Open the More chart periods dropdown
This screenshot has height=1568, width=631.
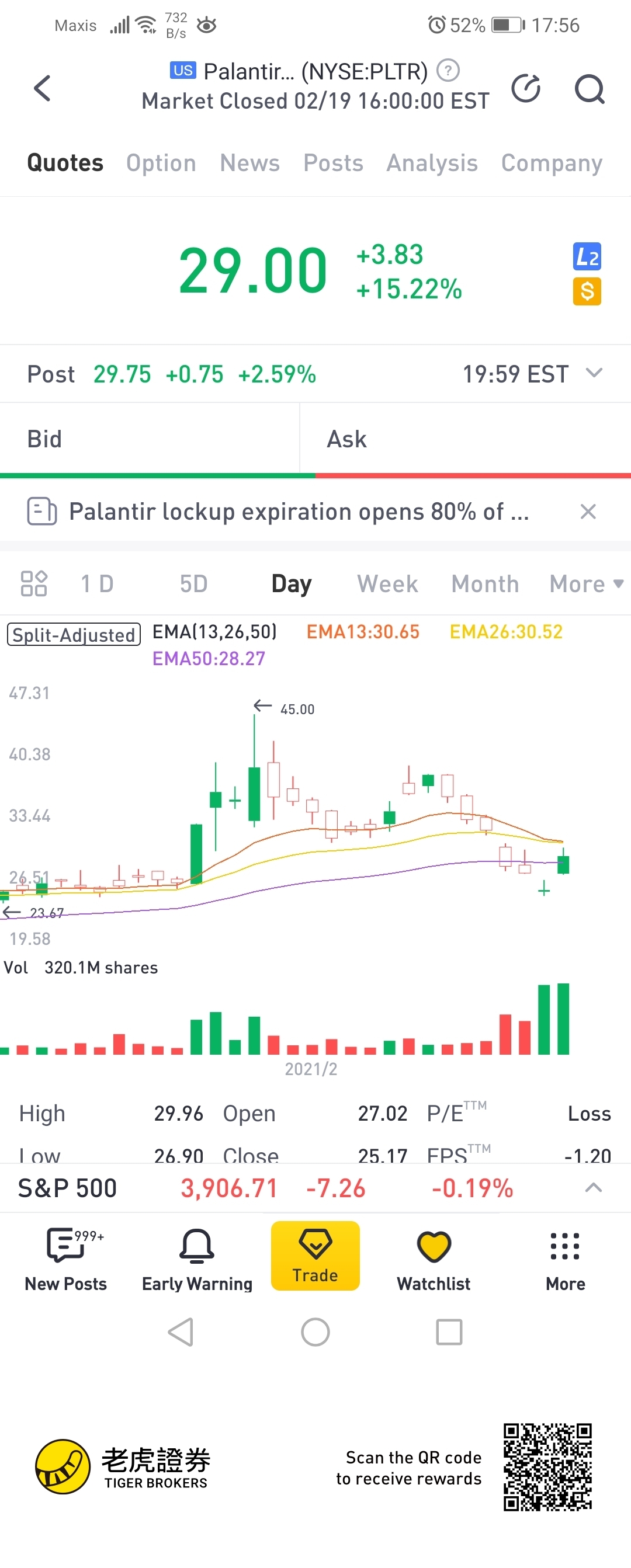(x=587, y=583)
